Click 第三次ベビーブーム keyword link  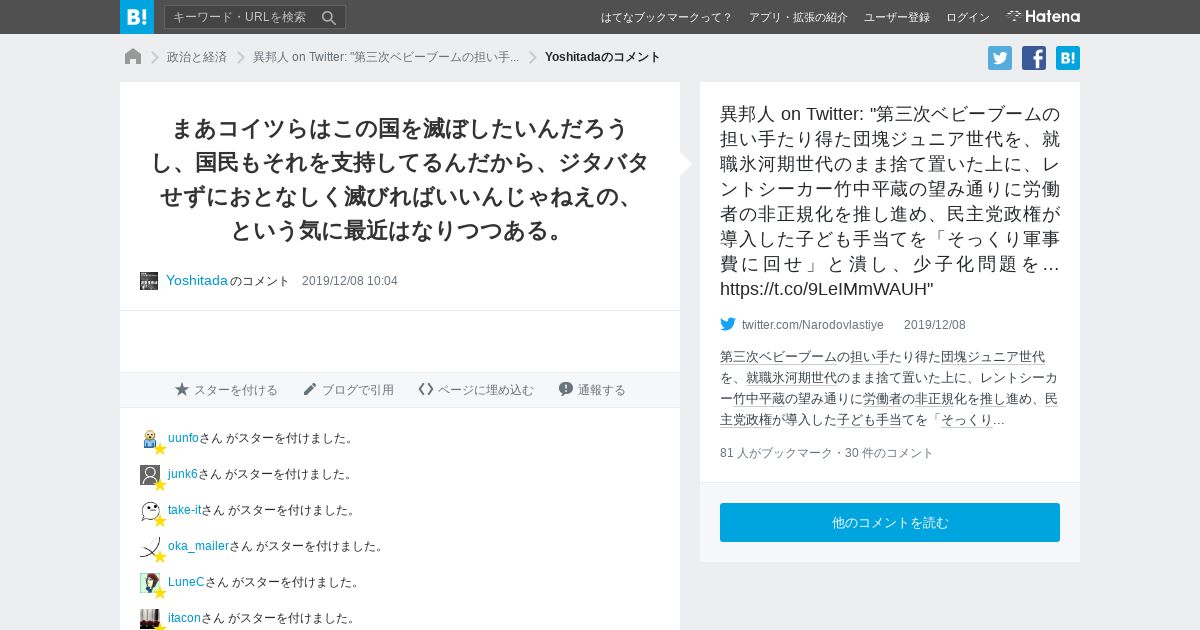778,357
